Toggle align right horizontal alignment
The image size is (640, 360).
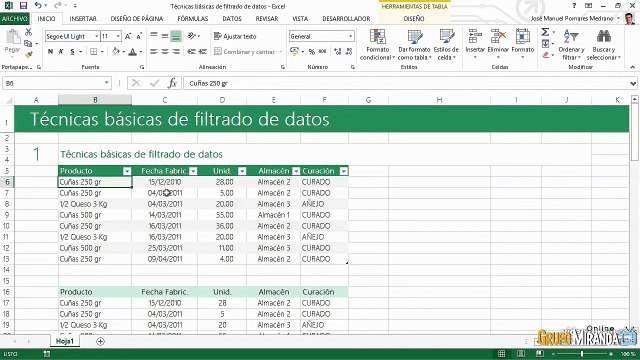click(x=176, y=52)
